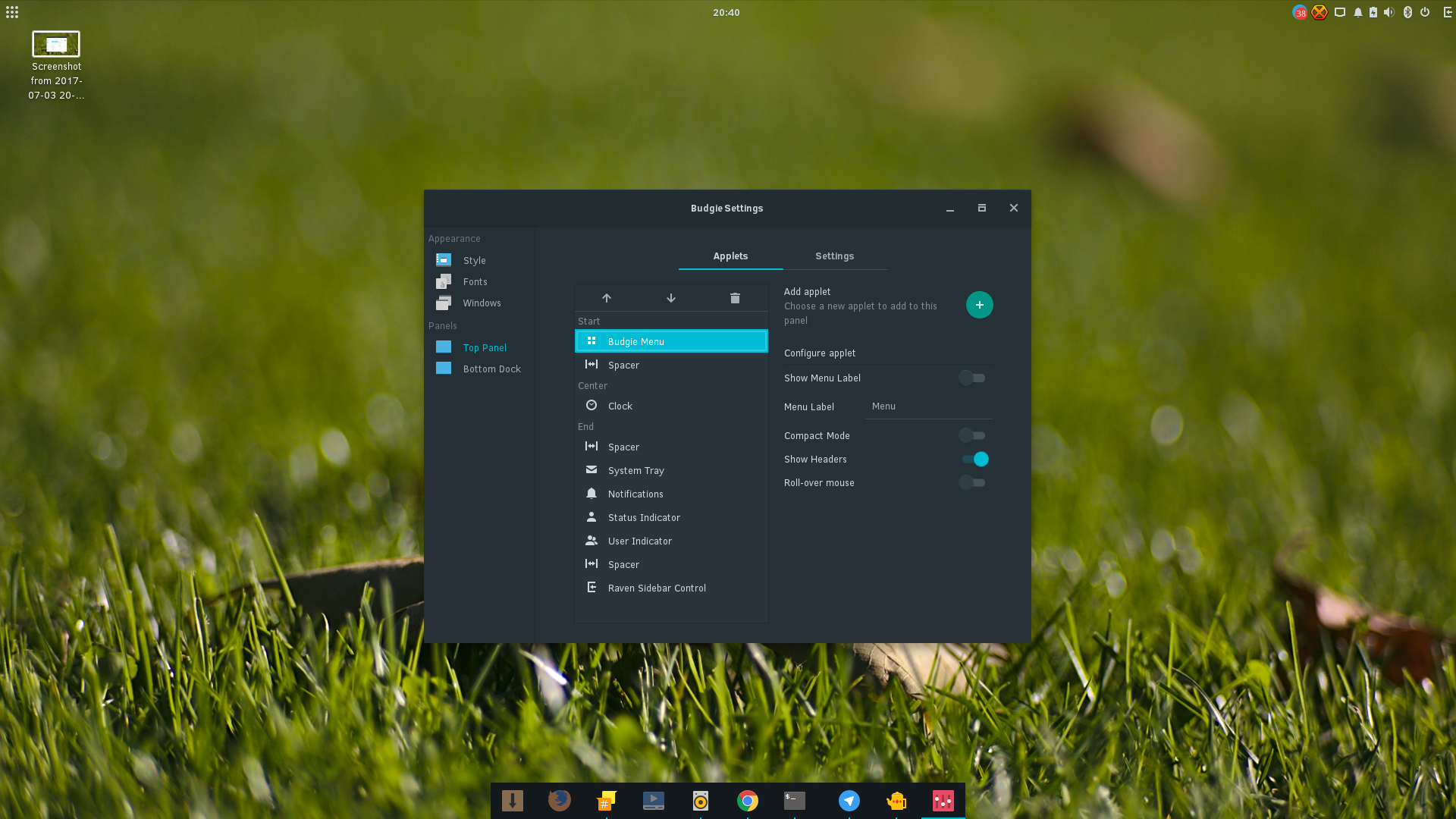1456x819 pixels.
Task: Open the terminal from the dock
Action: pos(795,801)
